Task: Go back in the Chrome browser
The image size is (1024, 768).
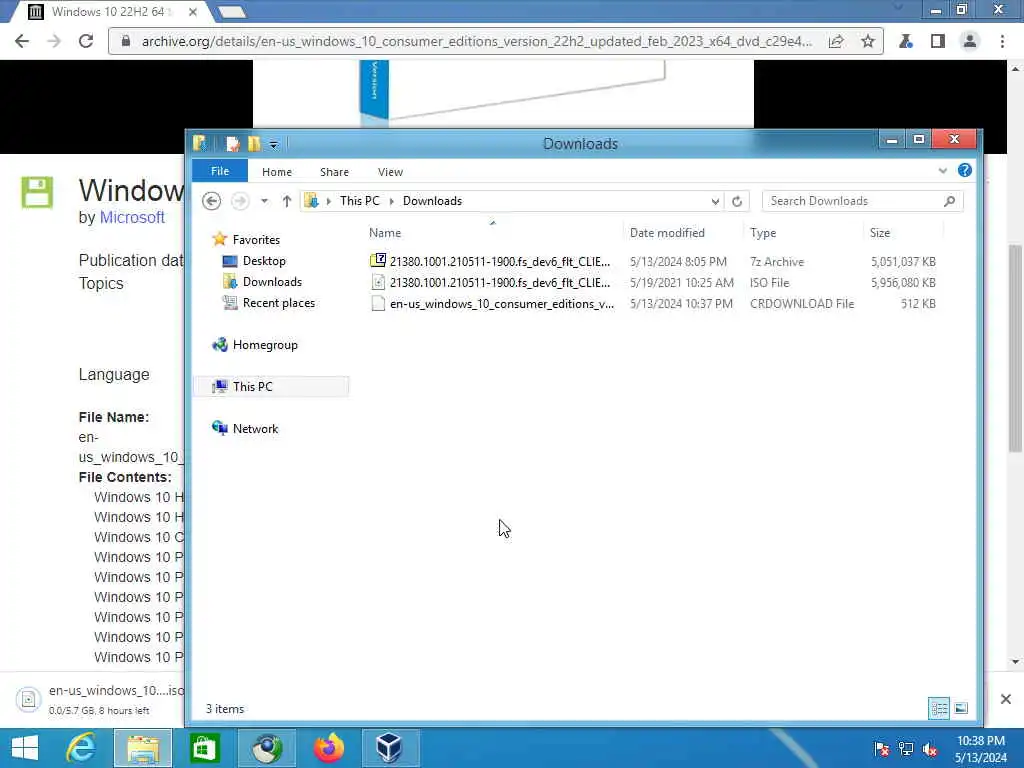Action: click(x=22, y=41)
